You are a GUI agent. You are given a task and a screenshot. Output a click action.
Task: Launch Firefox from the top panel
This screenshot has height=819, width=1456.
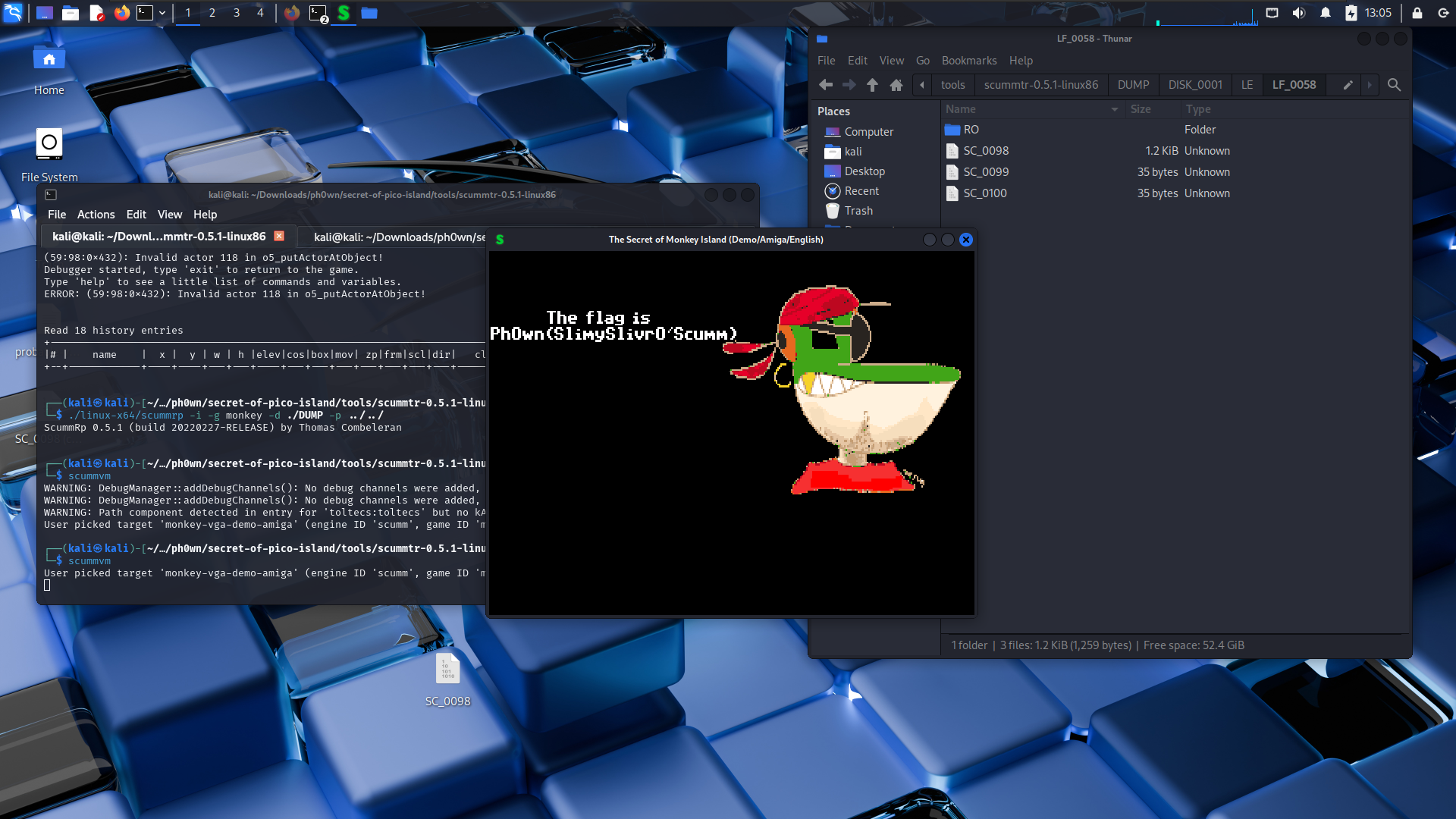pyautogui.click(x=121, y=13)
